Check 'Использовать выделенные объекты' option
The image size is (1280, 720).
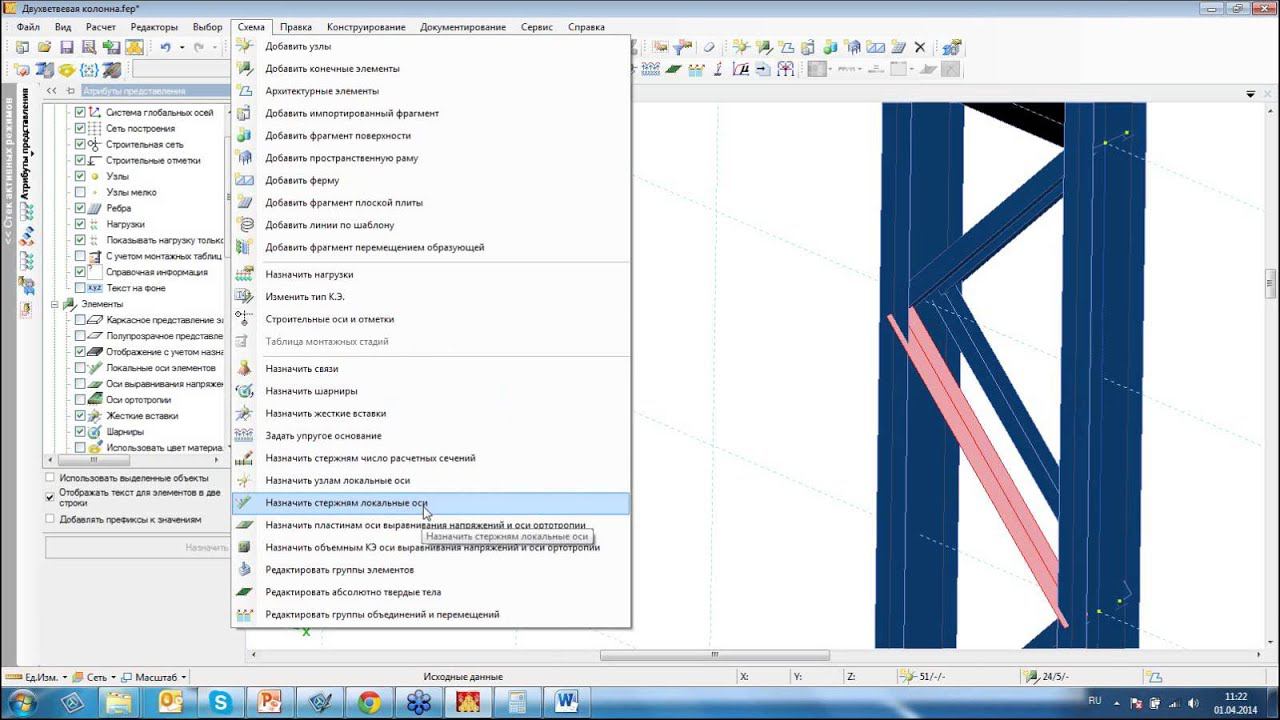pos(50,478)
